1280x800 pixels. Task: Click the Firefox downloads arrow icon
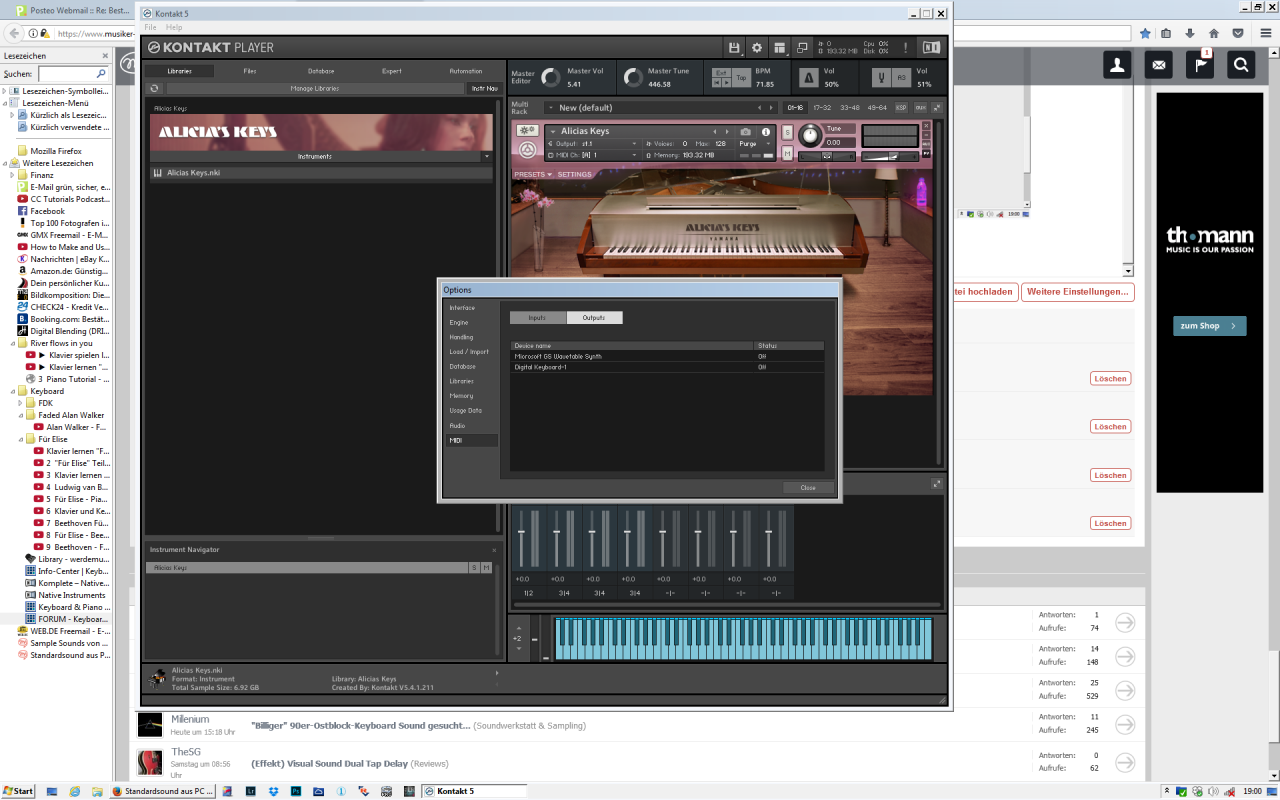click(1190, 33)
